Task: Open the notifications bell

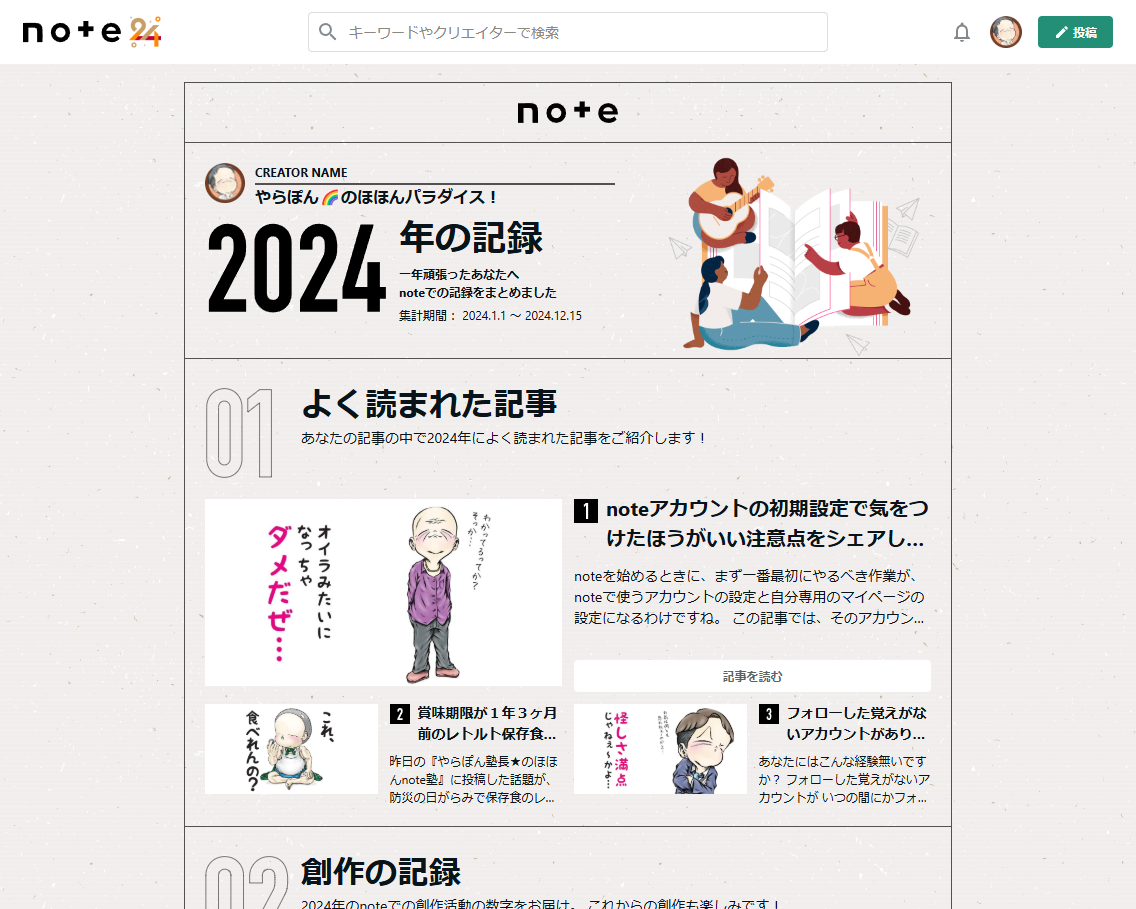Action: point(961,32)
